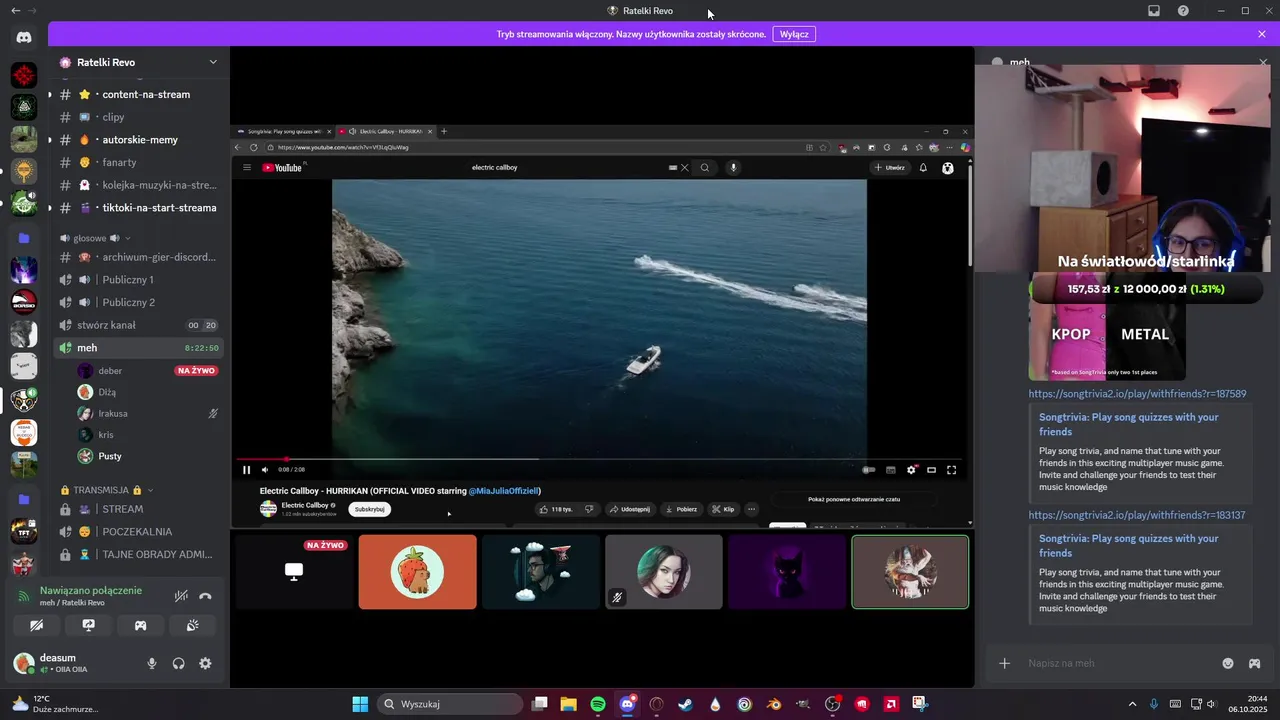Select muted user Irakusa
Image resolution: width=1280 pixels, height=720 pixels.
[148, 413]
